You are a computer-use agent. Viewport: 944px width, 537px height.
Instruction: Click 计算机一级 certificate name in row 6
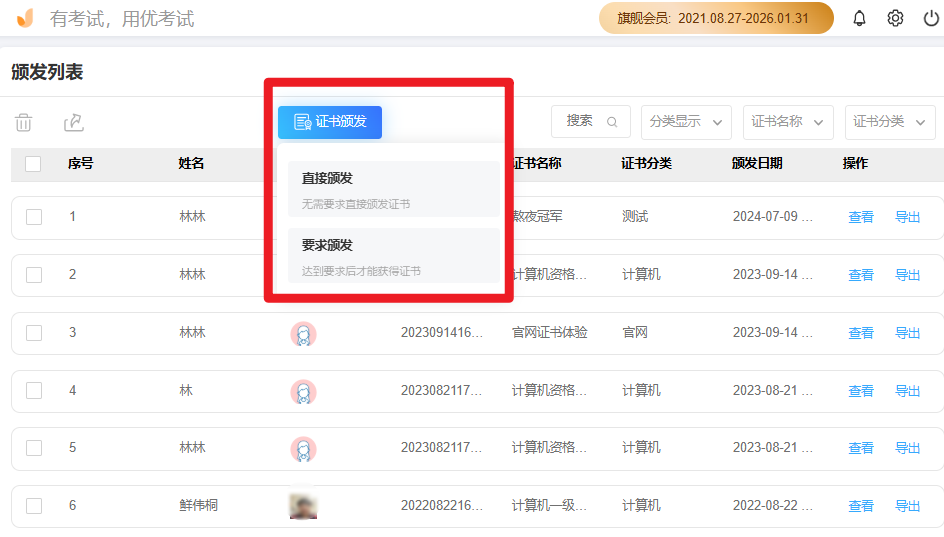[x=549, y=506]
